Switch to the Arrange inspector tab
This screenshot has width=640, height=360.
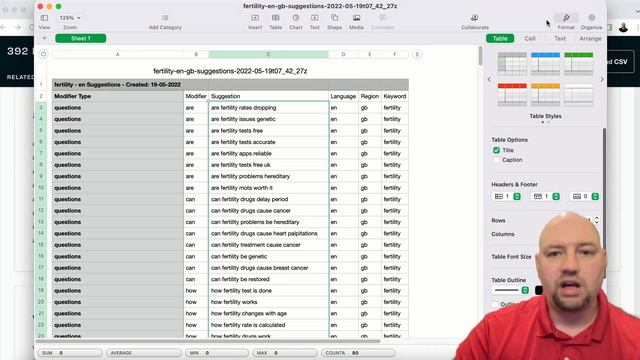[590, 38]
